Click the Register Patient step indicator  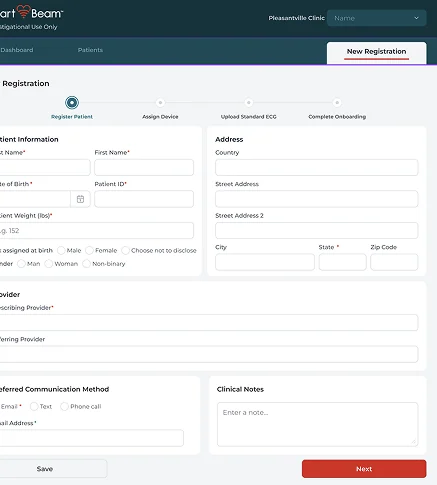(72, 102)
